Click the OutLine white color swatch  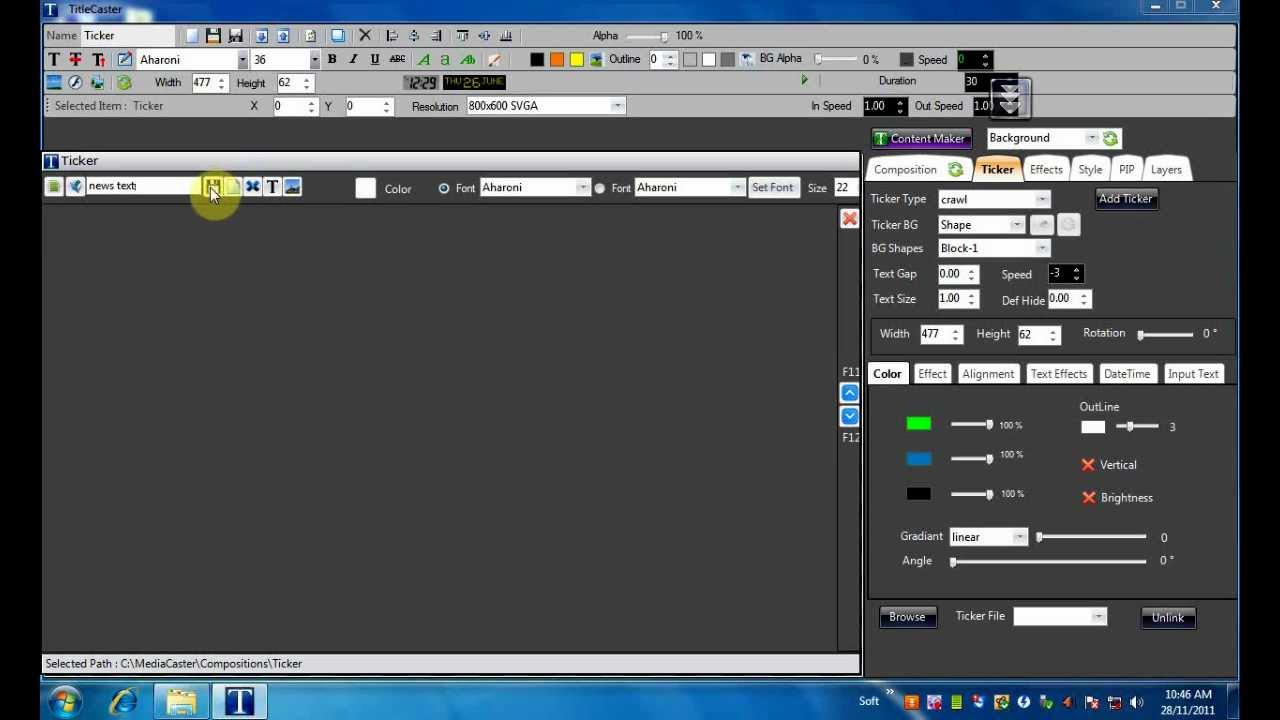[1093, 427]
